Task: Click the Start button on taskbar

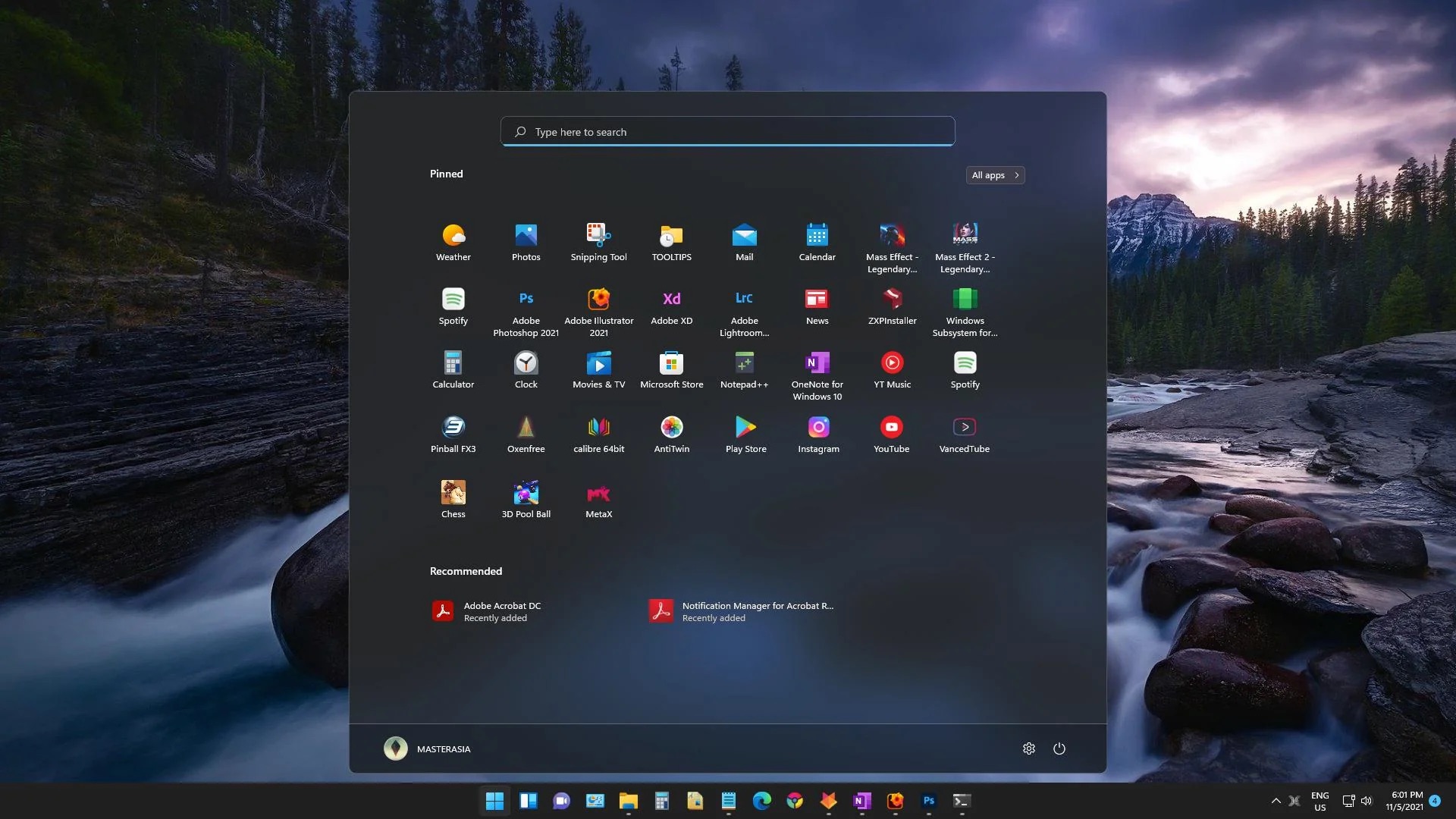Action: pyautogui.click(x=495, y=801)
